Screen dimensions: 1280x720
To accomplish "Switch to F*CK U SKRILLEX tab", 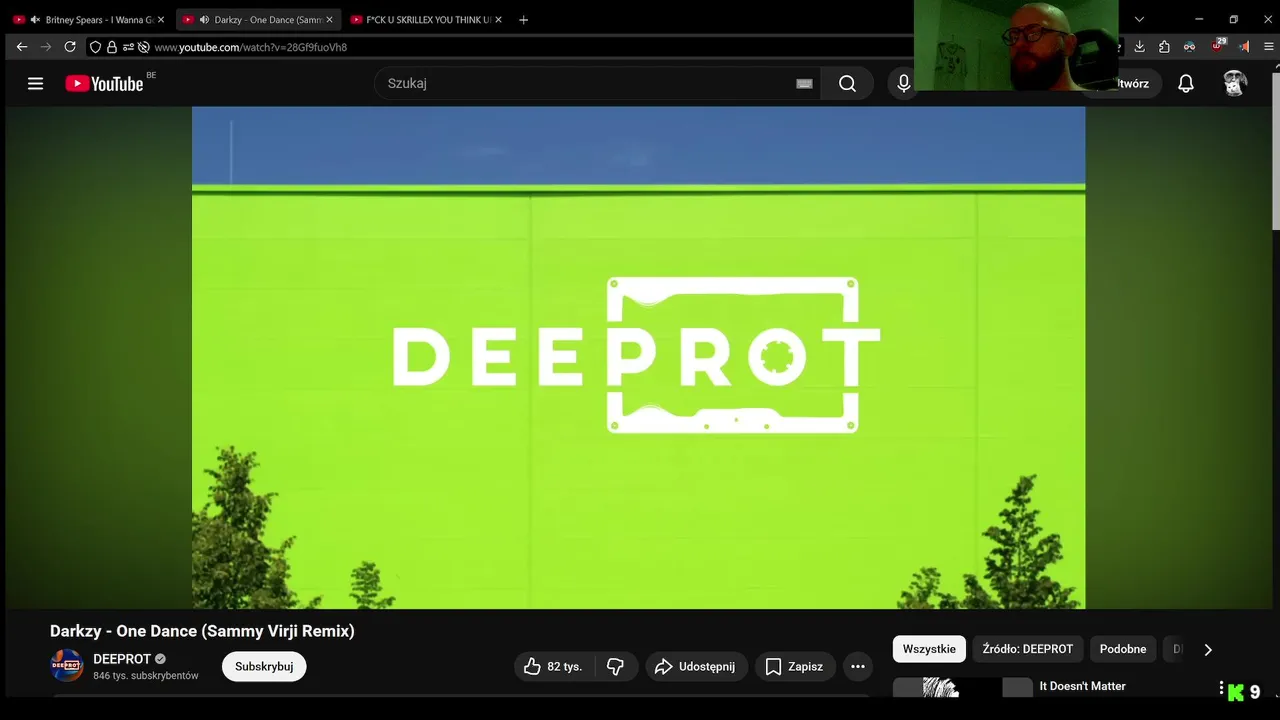I will (x=428, y=20).
